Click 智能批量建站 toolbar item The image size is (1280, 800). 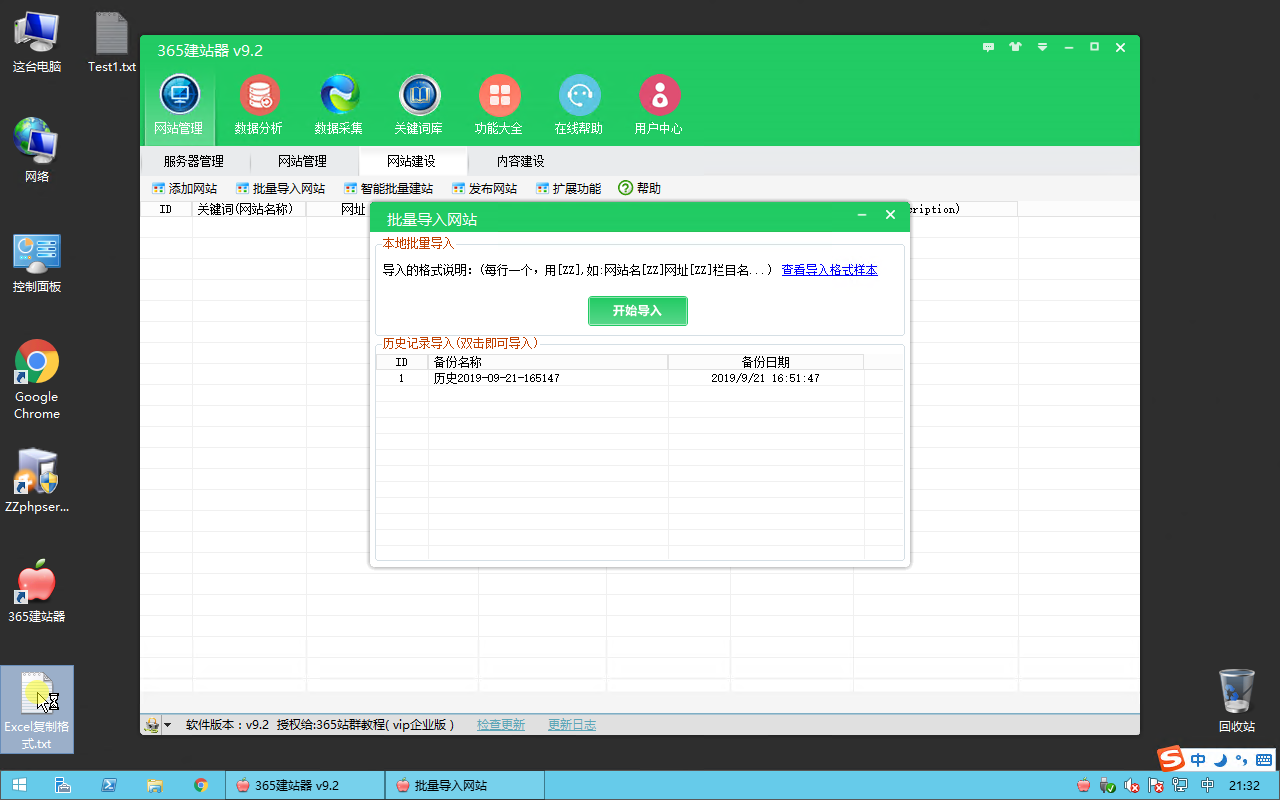388,188
